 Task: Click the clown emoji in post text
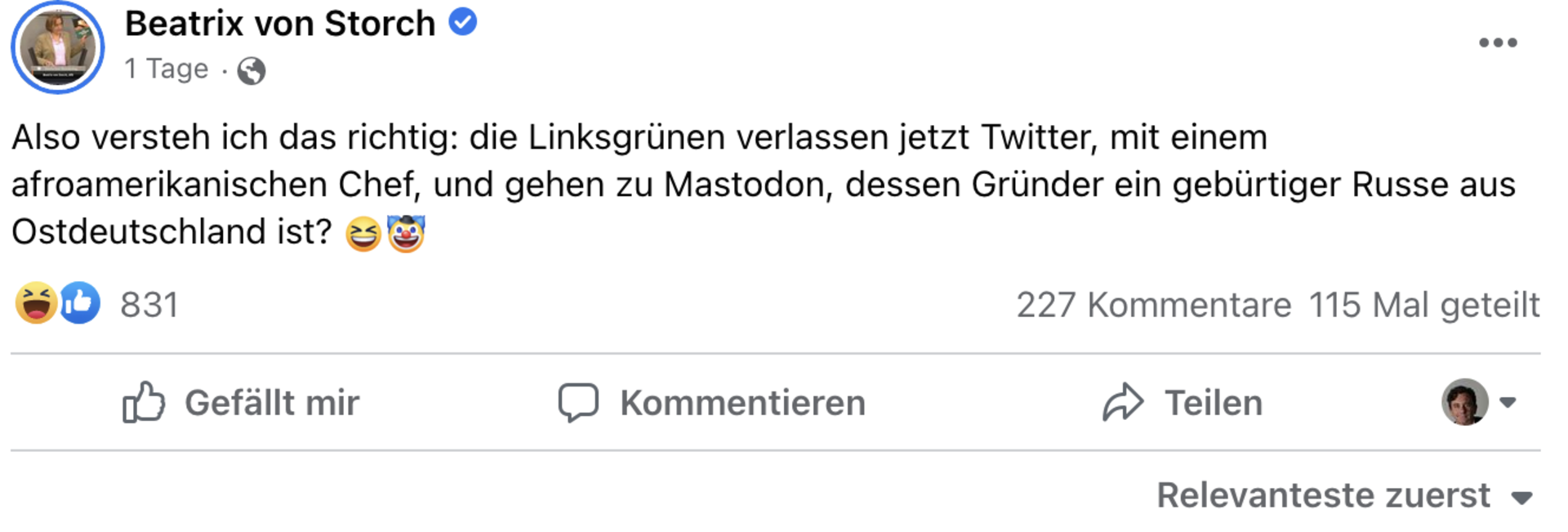pyautogui.click(x=406, y=235)
